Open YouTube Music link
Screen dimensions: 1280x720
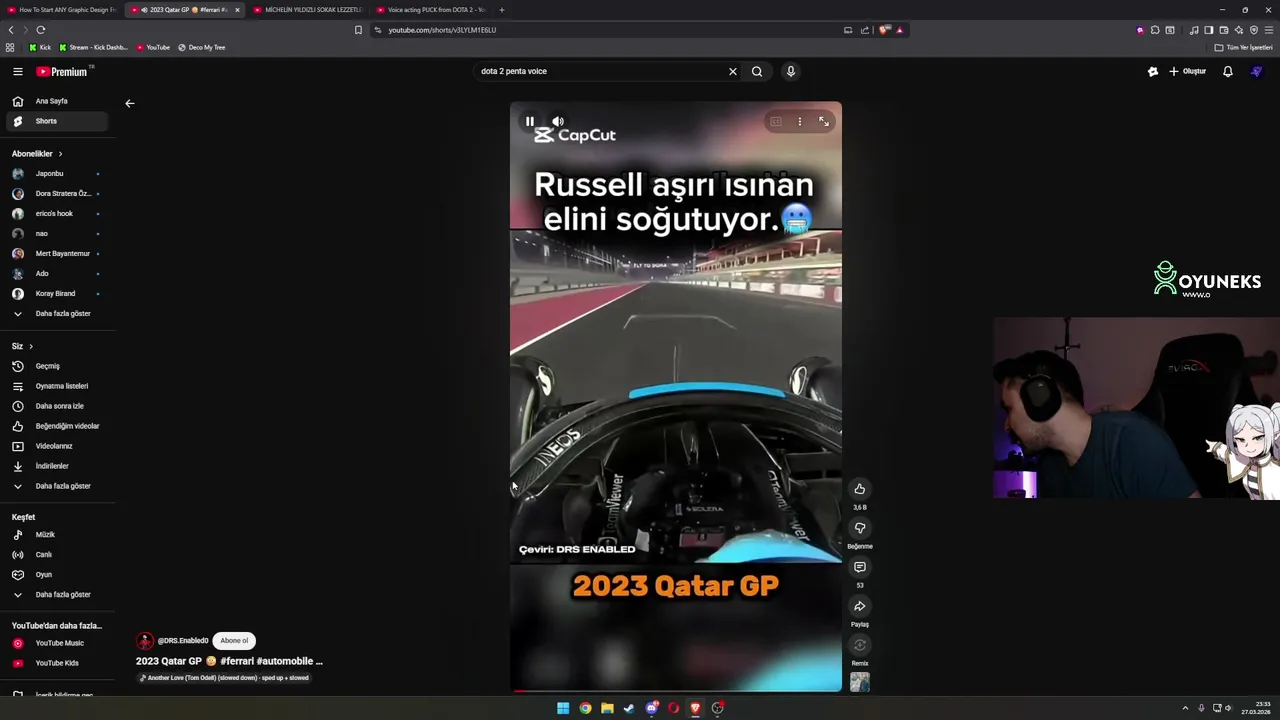(x=56, y=643)
